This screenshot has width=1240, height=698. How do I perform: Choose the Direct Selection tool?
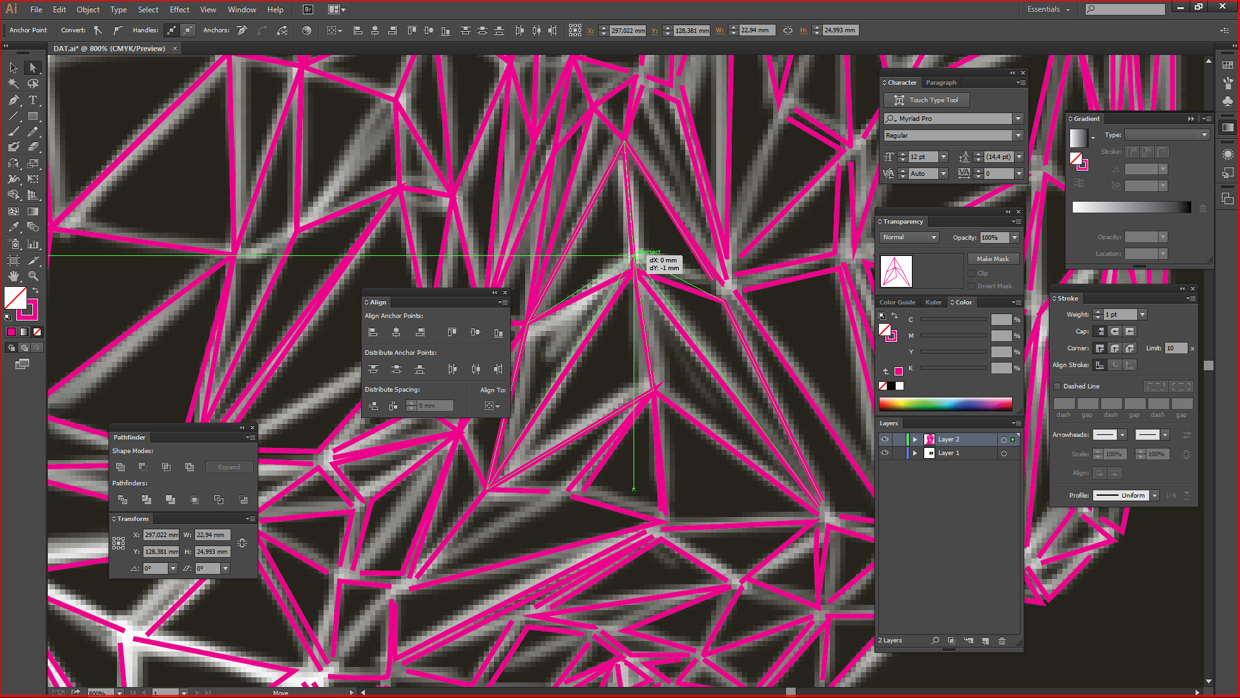(33, 68)
